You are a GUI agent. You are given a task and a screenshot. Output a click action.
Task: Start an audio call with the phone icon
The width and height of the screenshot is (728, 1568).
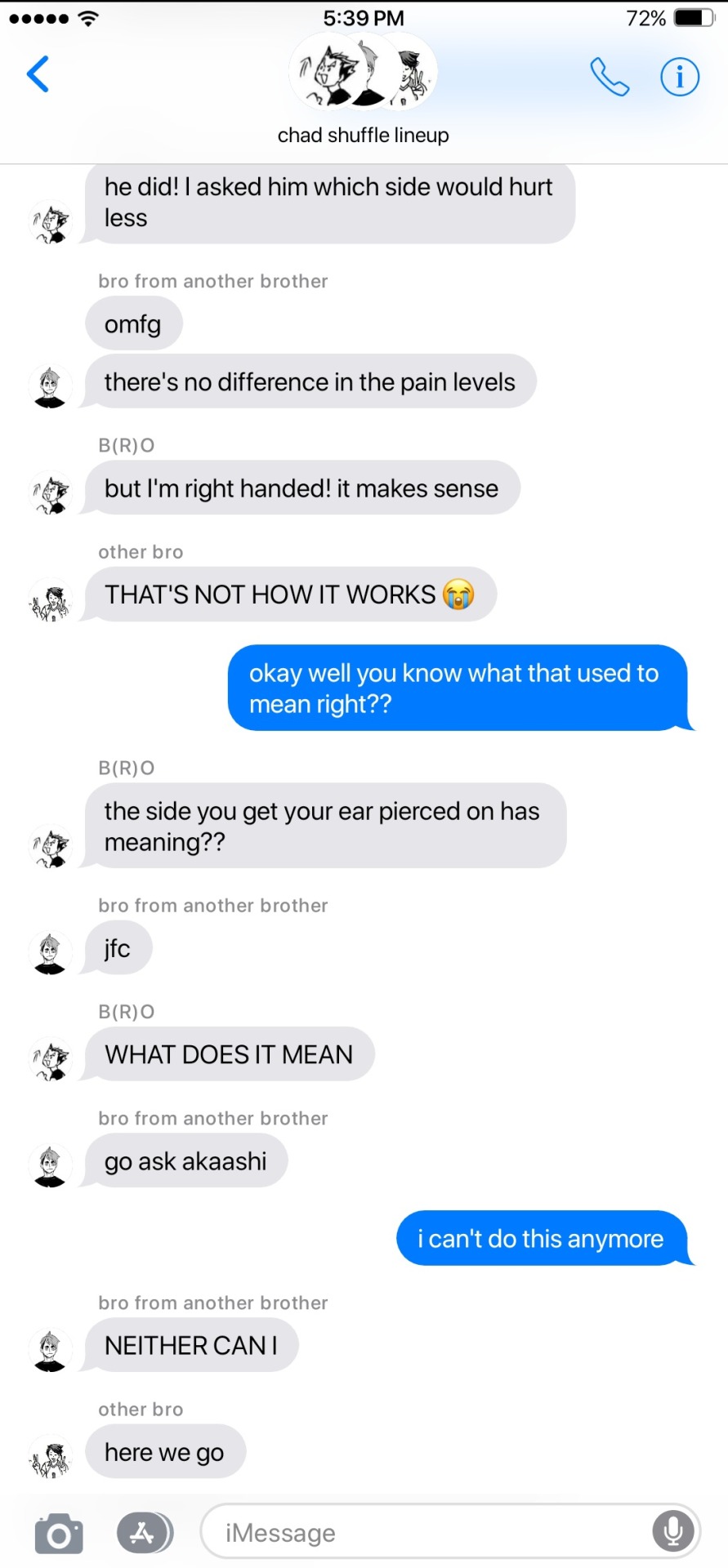click(610, 77)
